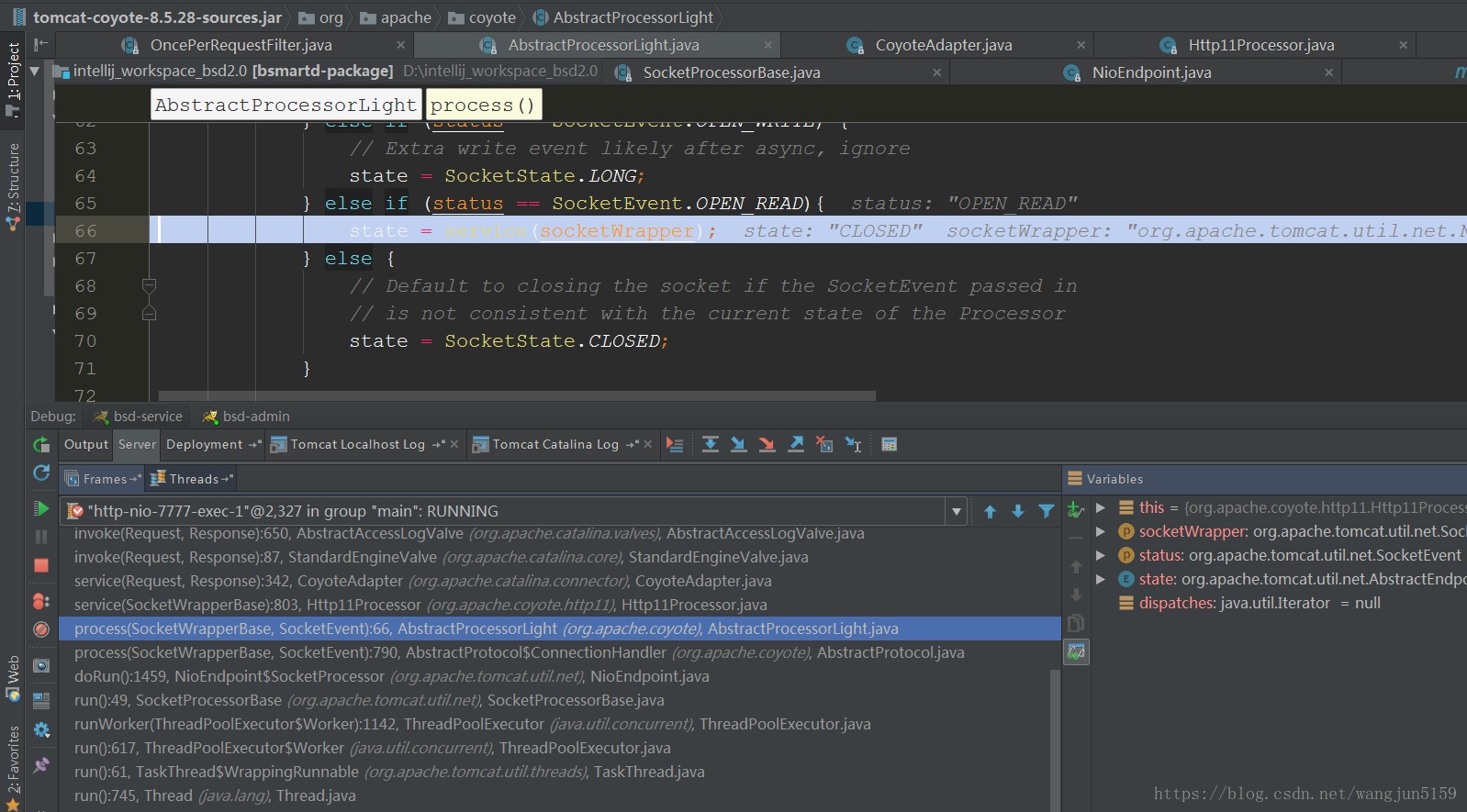Image resolution: width=1467 pixels, height=812 pixels.
Task: Open the thread selector dropdown arrow
Action: (957, 512)
